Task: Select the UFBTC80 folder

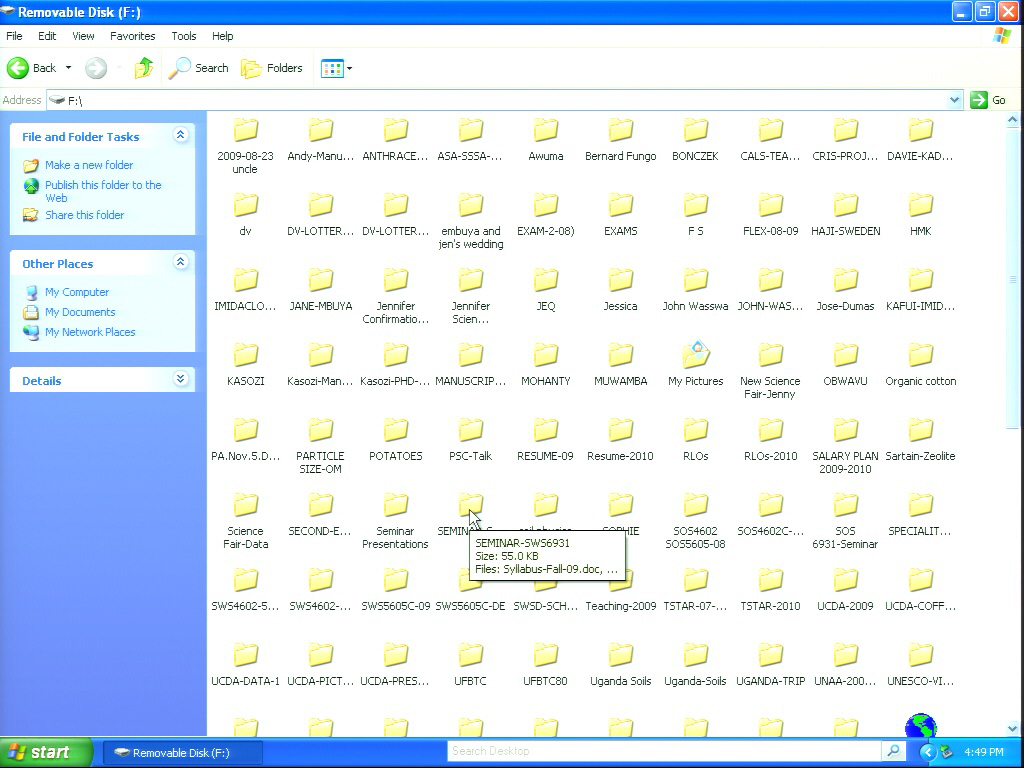Action: 545,665
